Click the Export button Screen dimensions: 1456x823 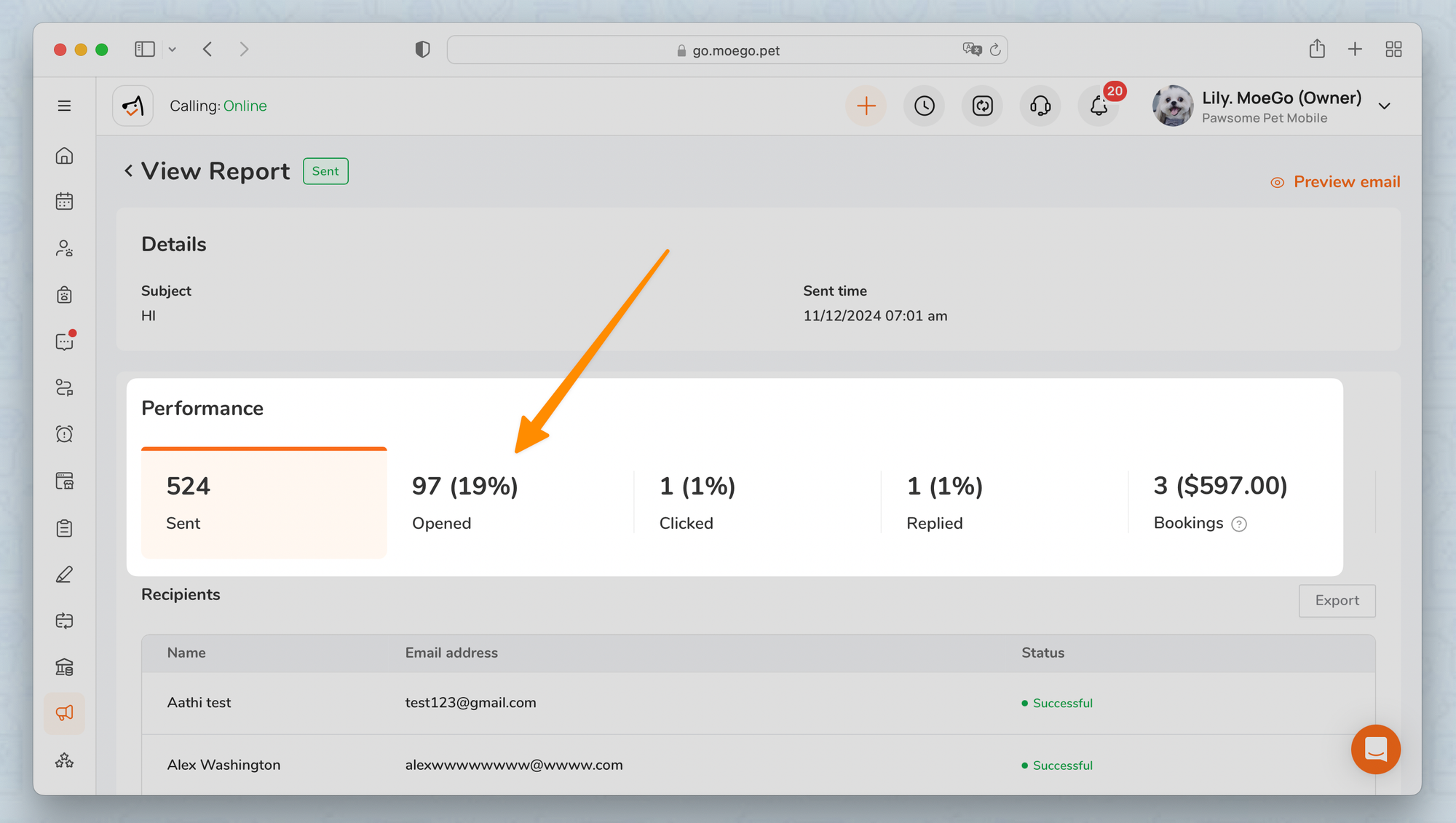[x=1337, y=601]
